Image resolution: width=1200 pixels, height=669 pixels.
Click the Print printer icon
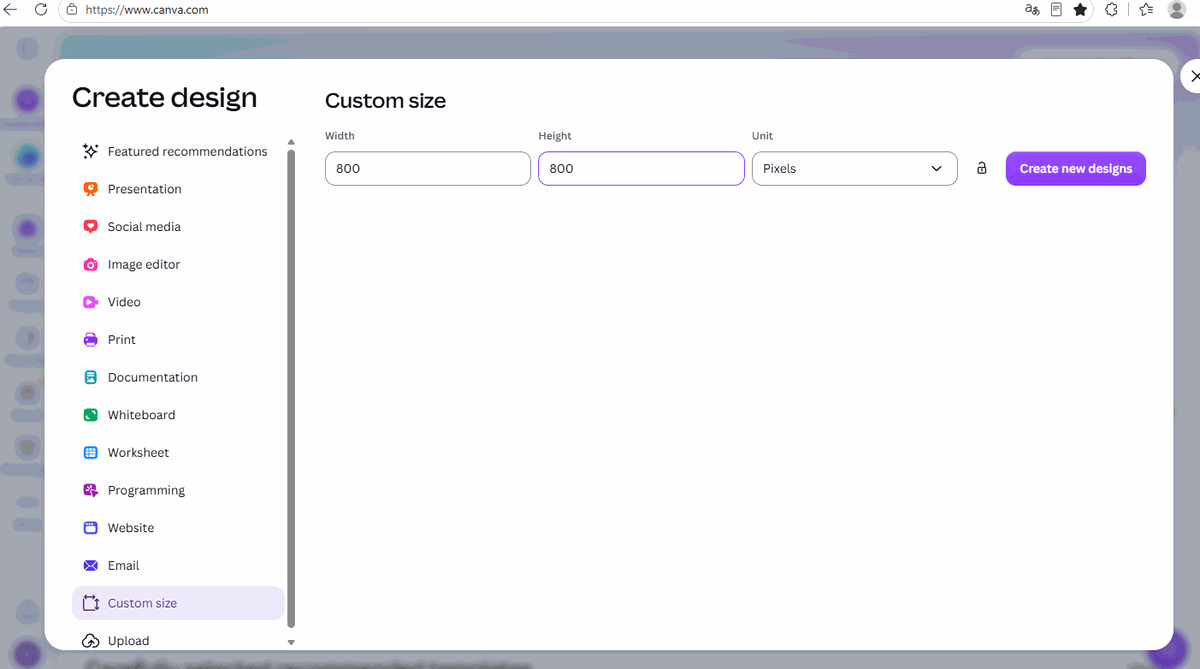(x=91, y=340)
